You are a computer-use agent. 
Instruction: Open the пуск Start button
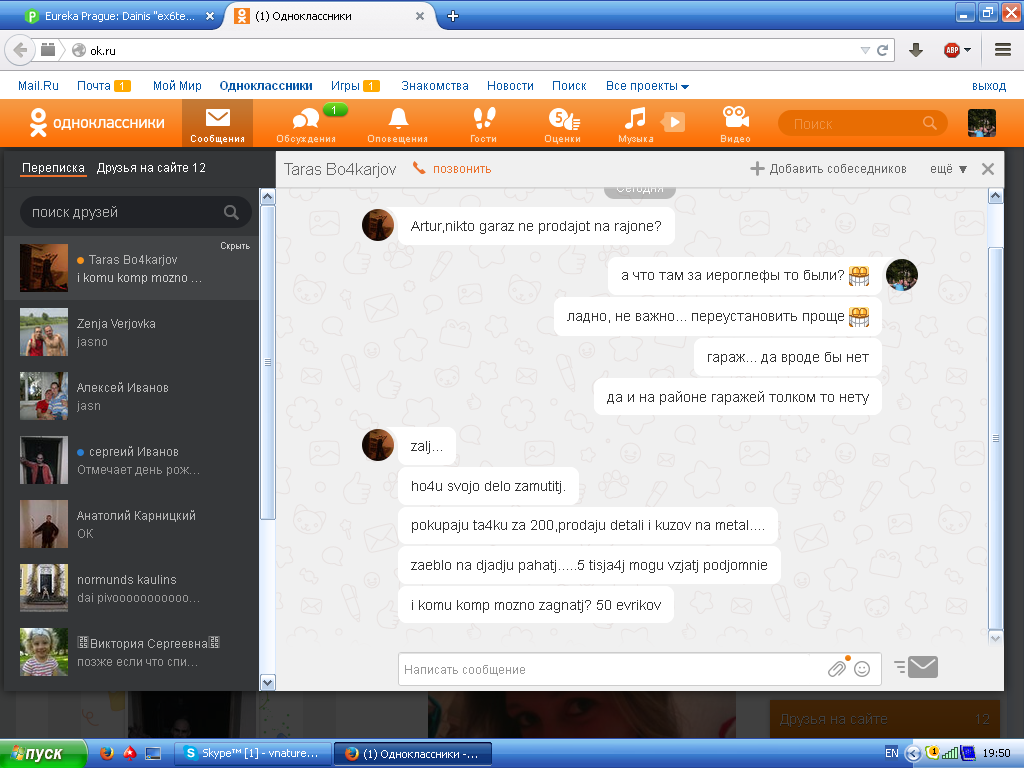coord(43,753)
